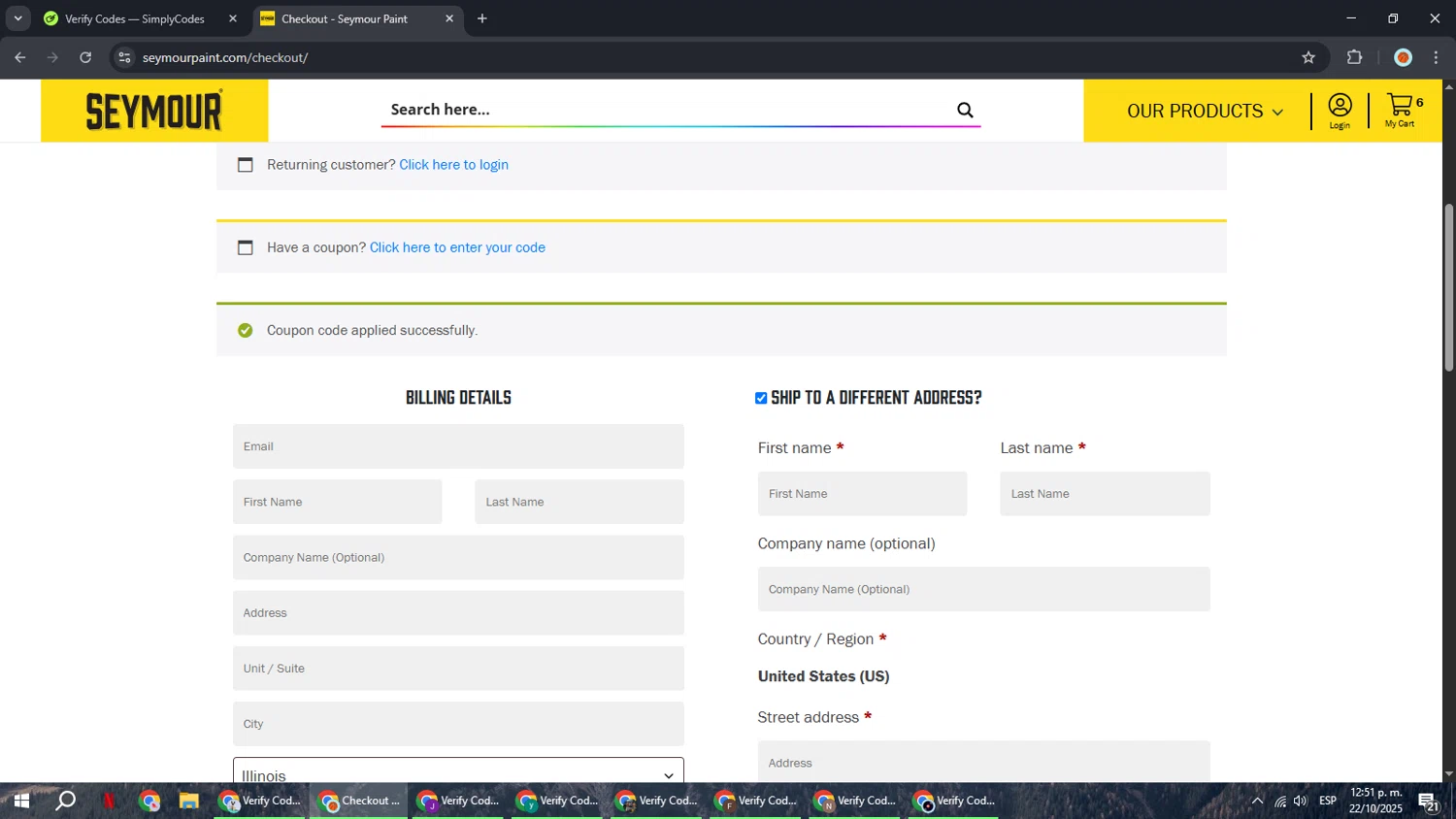Click the billing City field
1456x819 pixels.
tap(458, 724)
